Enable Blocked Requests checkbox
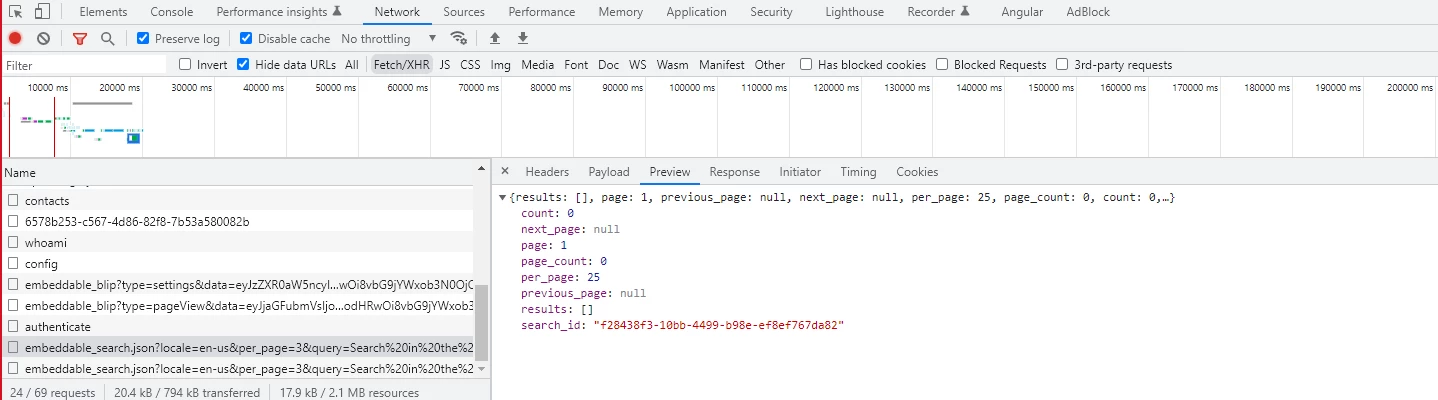This screenshot has width=1438, height=400. pyautogui.click(x=942, y=64)
